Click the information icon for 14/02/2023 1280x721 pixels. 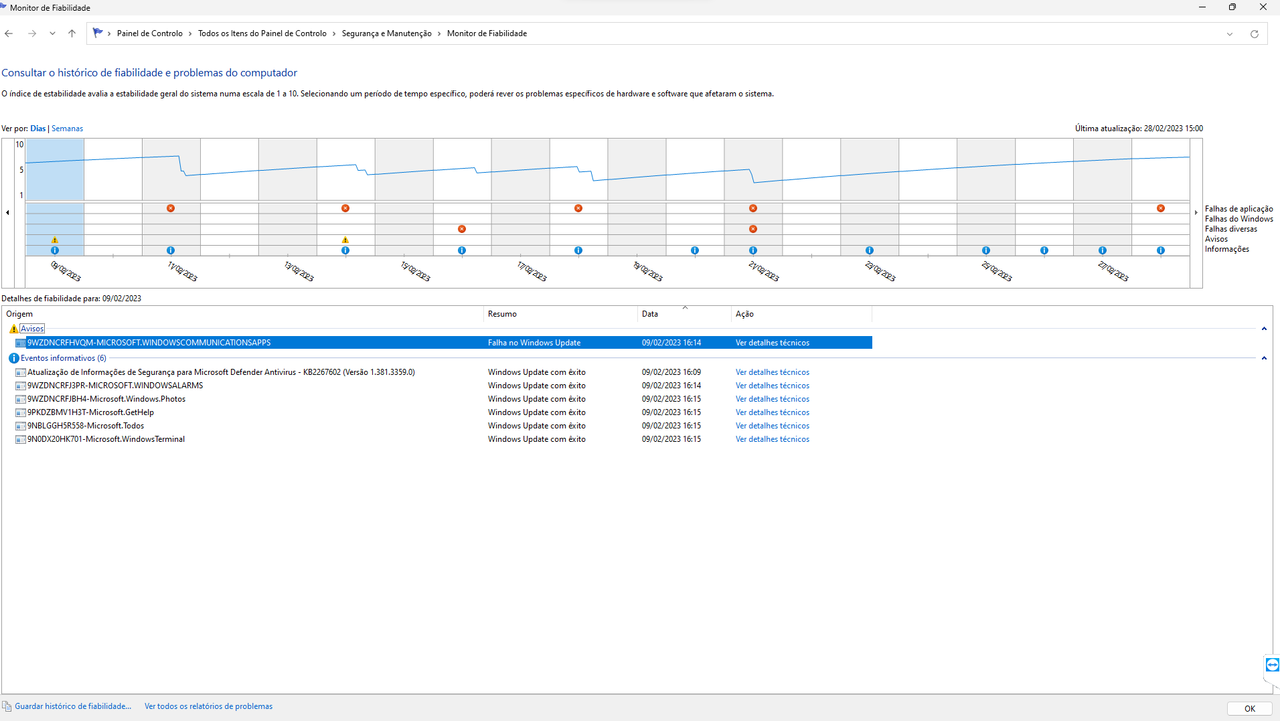click(x=345, y=250)
